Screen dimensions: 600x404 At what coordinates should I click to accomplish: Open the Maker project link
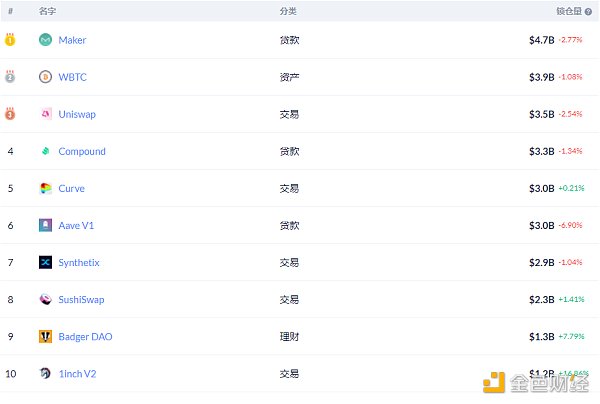[x=72, y=40]
